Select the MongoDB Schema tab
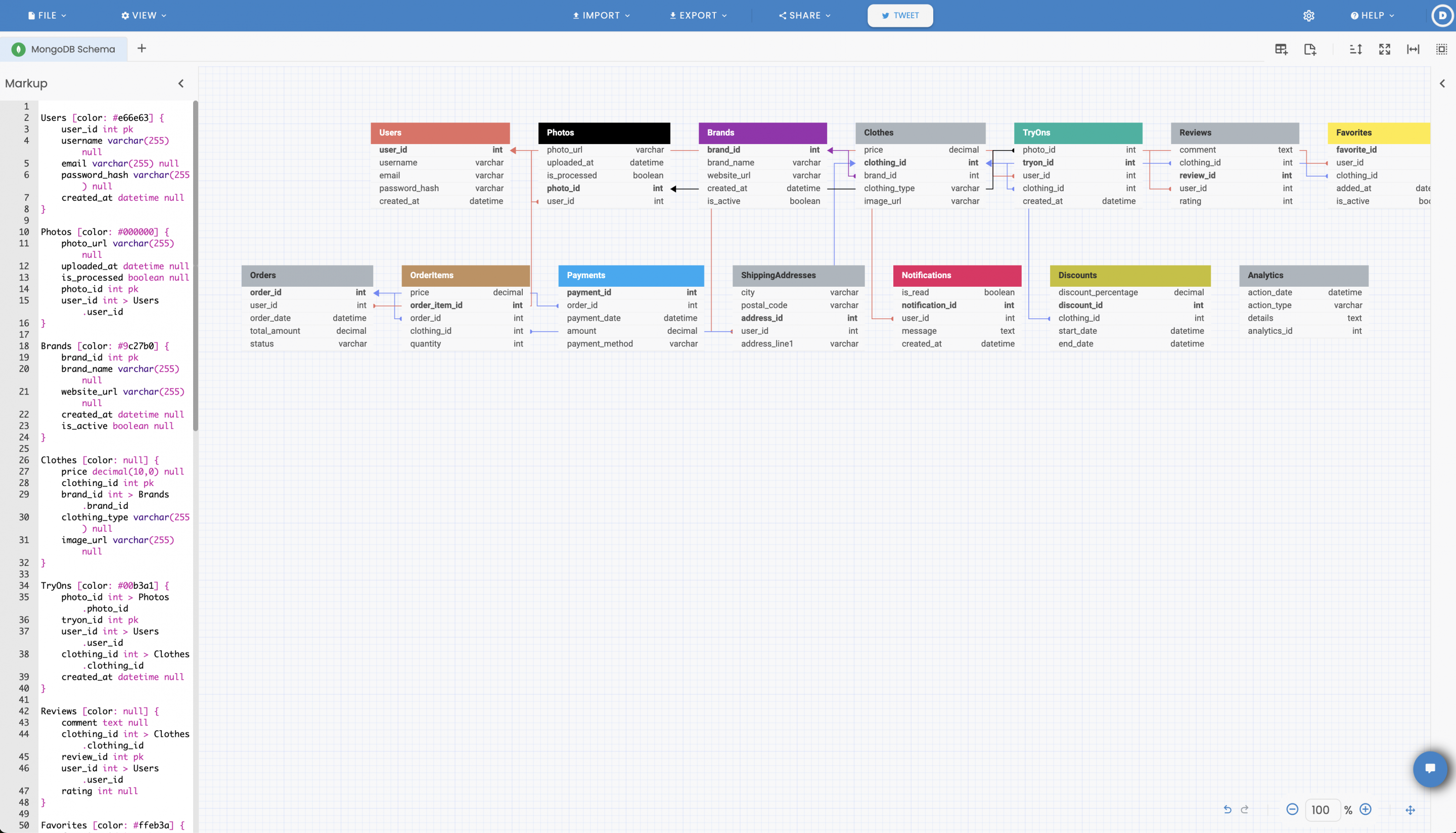 (73, 49)
